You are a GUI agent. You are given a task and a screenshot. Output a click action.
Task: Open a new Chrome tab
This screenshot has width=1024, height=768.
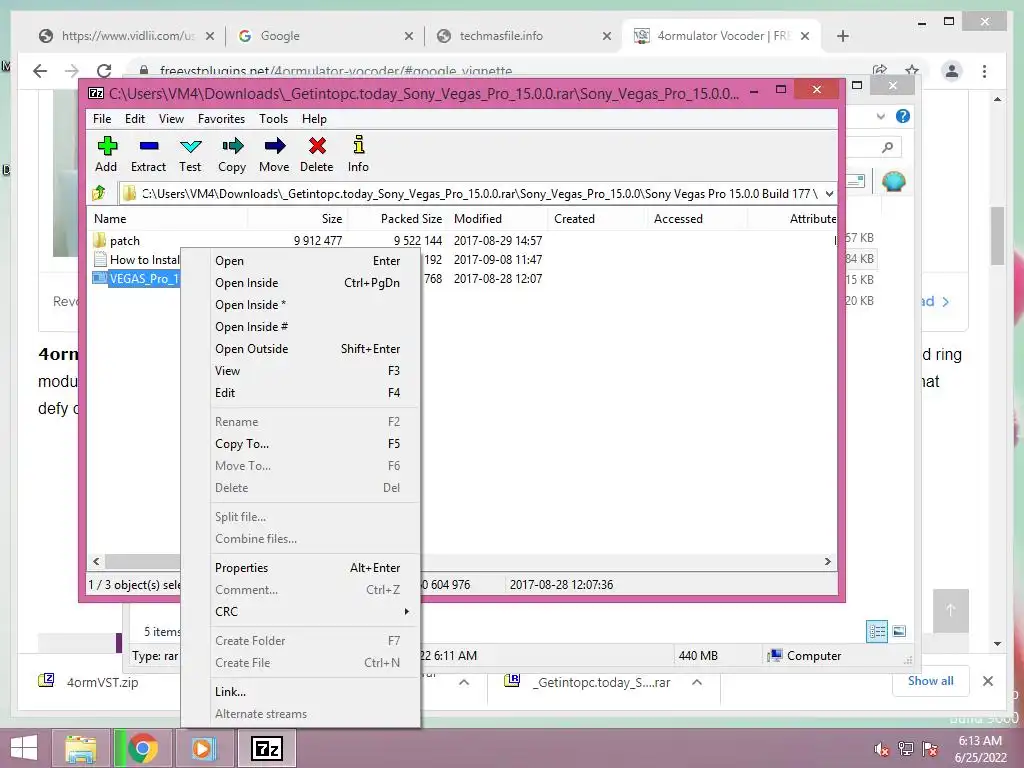click(x=842, y=36)
